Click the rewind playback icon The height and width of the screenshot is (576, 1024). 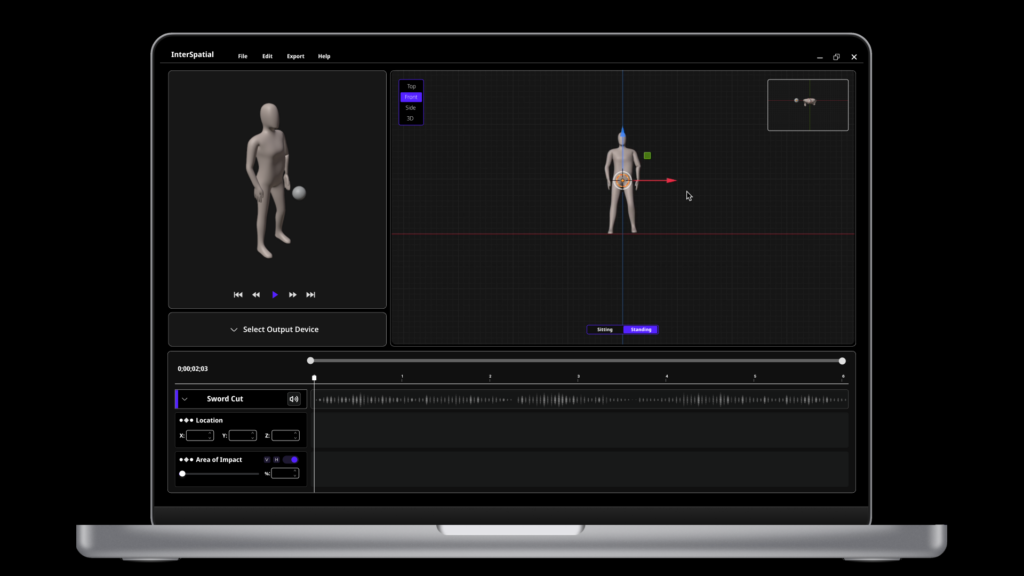tap(256, 295)
